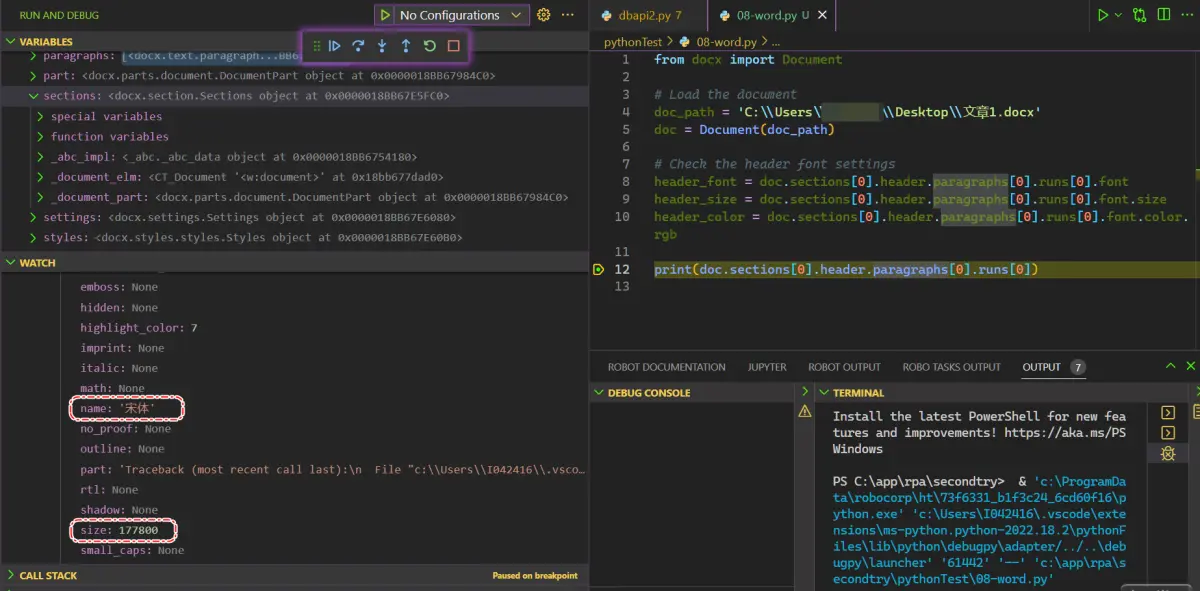Expand special variables node

41,116
